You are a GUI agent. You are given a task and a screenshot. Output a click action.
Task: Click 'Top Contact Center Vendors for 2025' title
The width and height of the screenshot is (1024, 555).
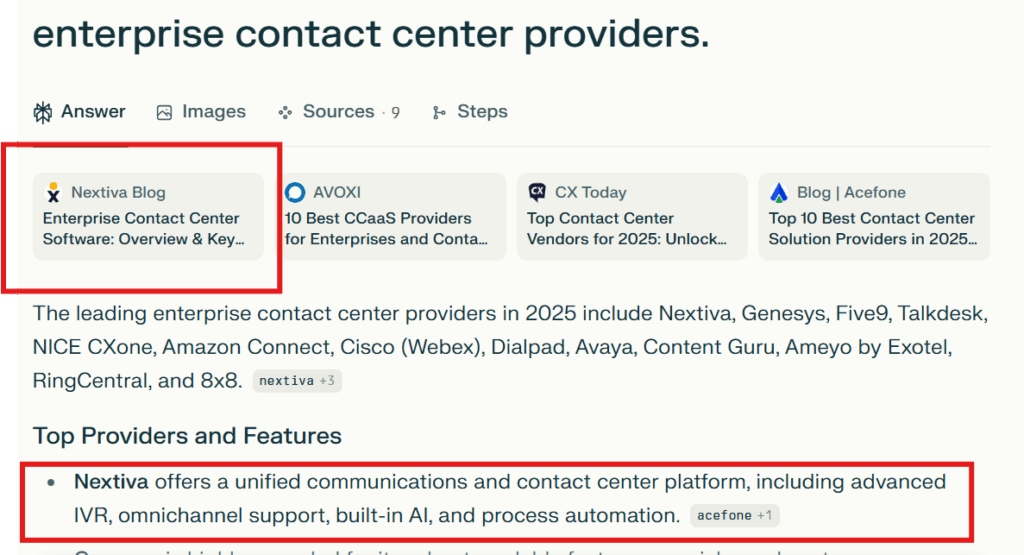(x=627, y=229)
